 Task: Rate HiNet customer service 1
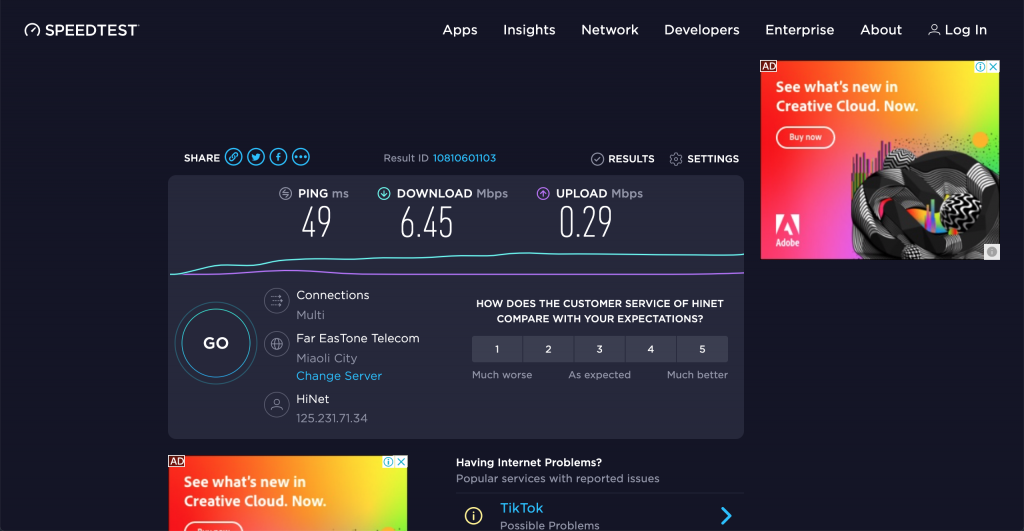tap(497, 349)
